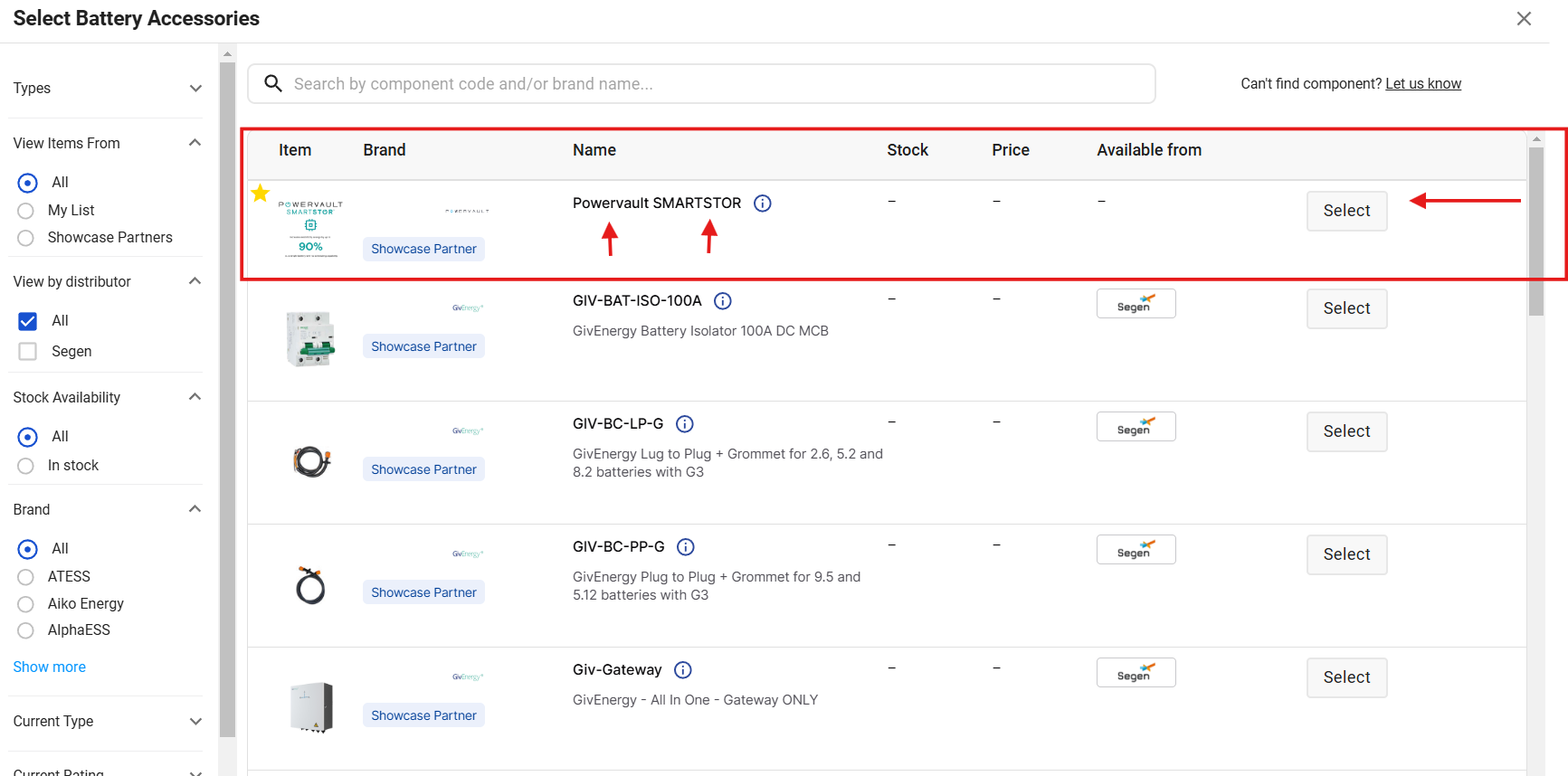Viewport: 1568px width, 776px height.
Task: Select Showcase Partners radio option
Action: tap(26, 238)
